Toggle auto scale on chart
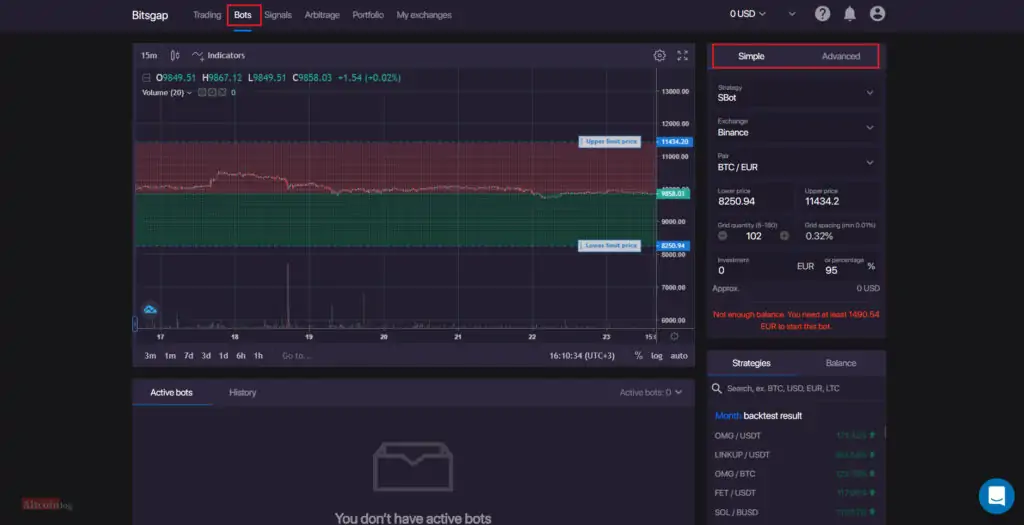 click(x=679, y=356)
